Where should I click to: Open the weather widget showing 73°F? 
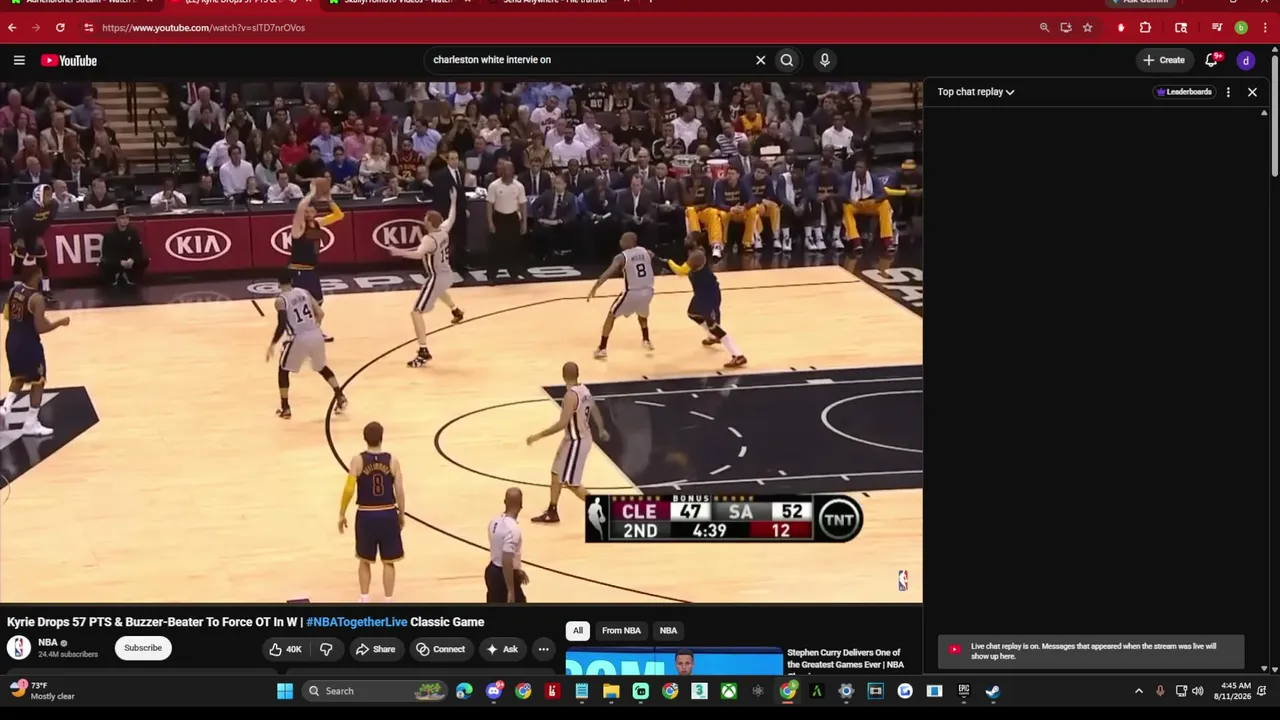pos(42,691)
